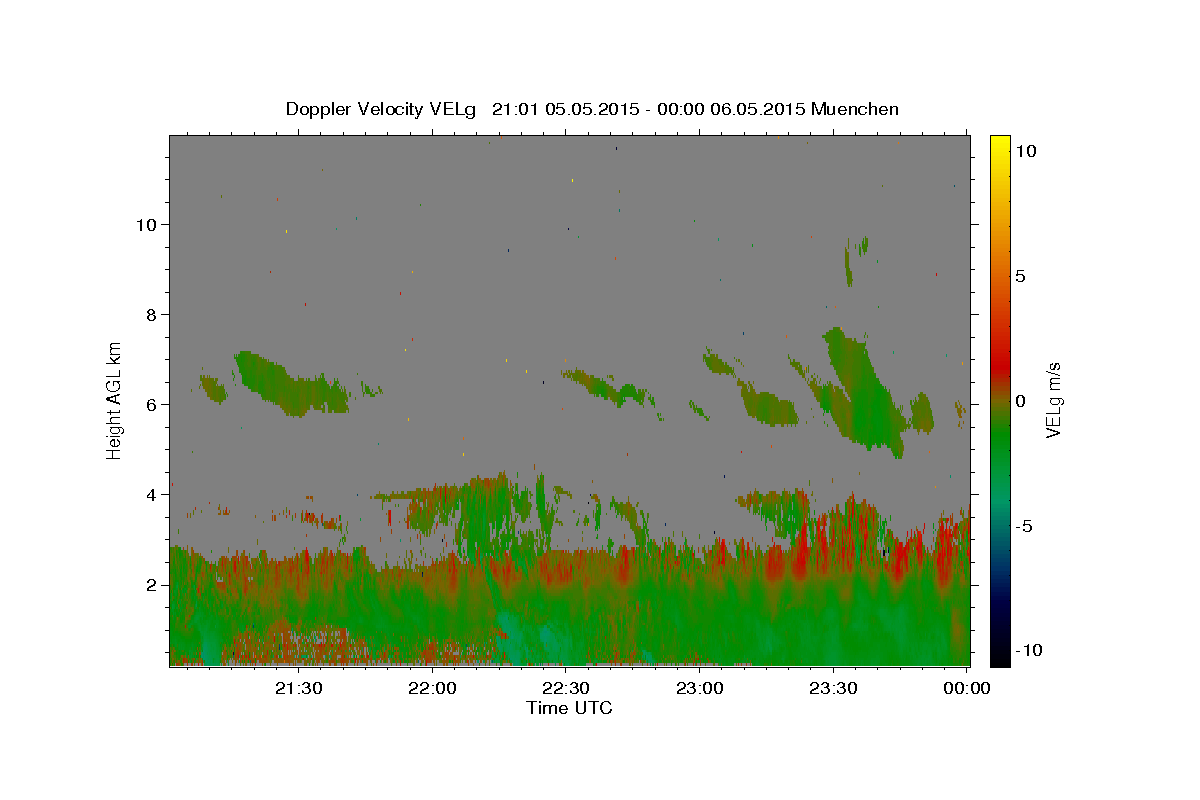Click the colorbar value 5 label
The width and height of the screenshot is (1200, 800).
(x=1020, y=275)
